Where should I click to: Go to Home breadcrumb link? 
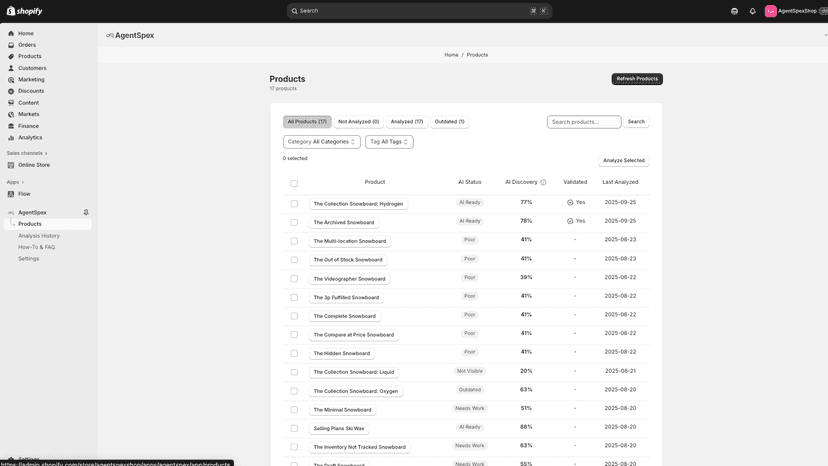tap(451, 55)
